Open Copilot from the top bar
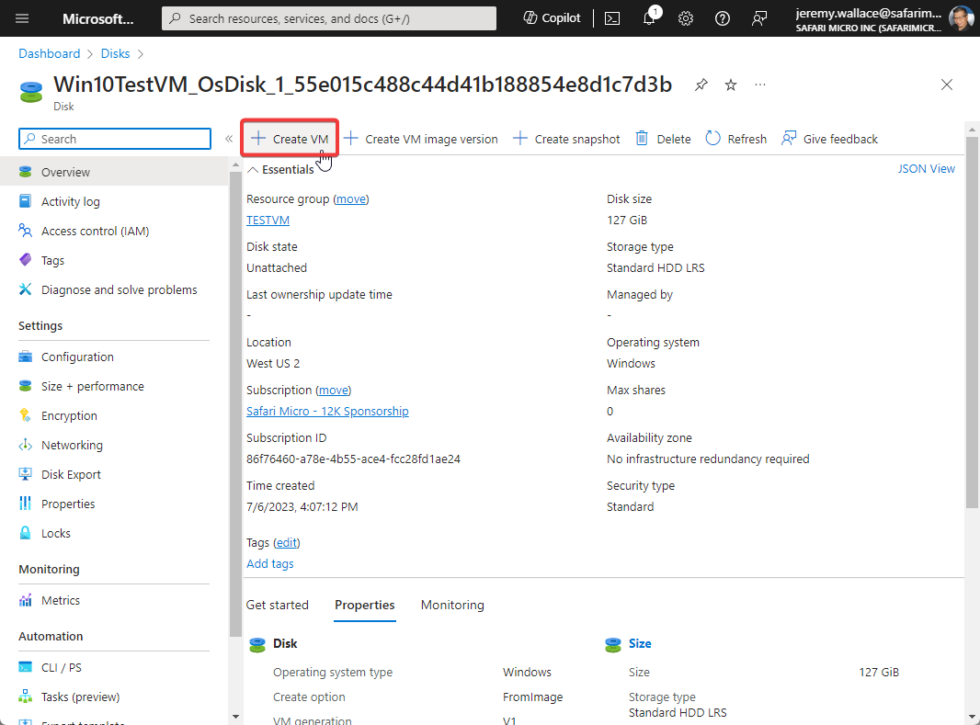Viewport: 980px width, 725px height. tap(550, 17)
